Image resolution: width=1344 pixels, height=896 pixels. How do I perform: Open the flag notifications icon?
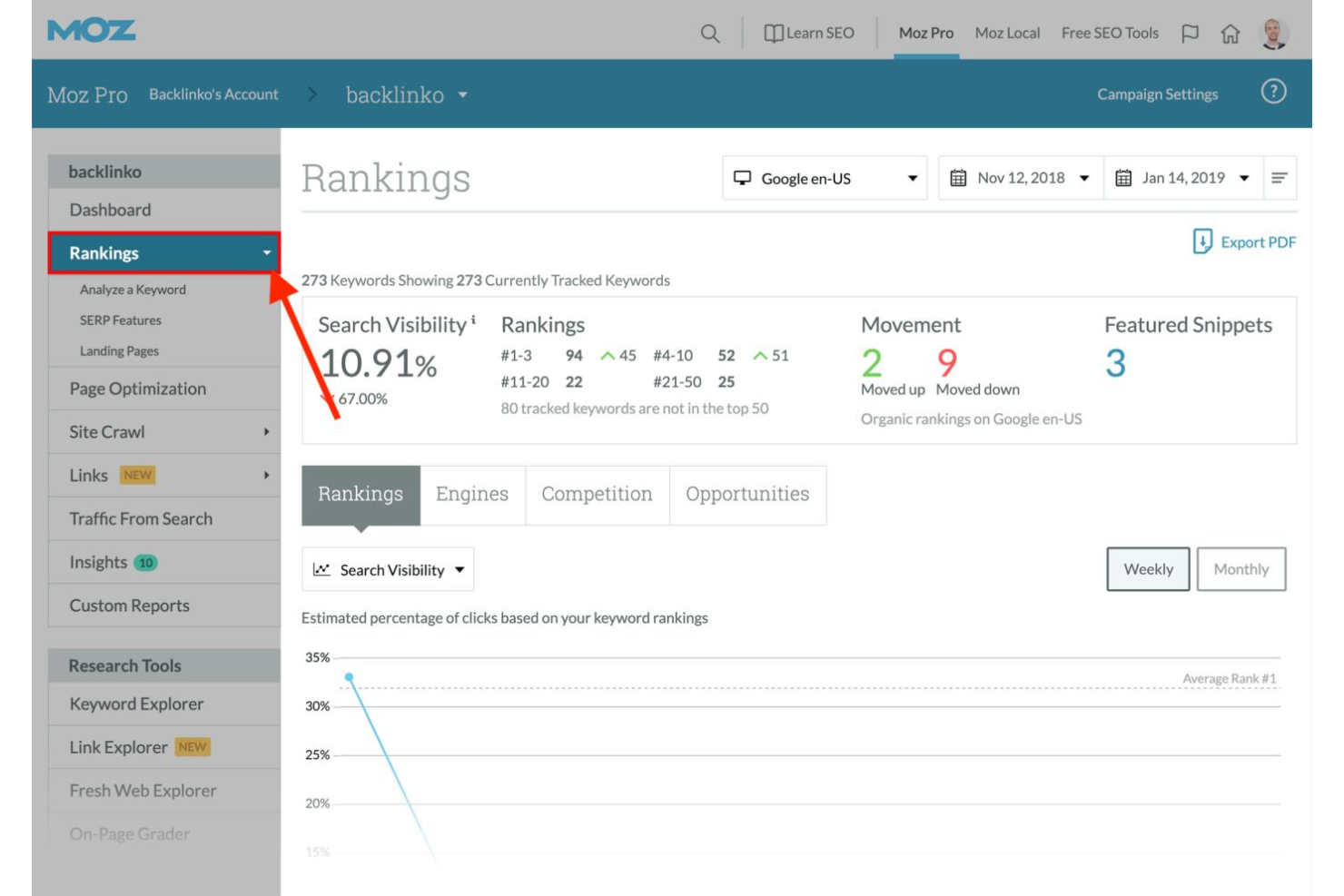[1190, 34]
